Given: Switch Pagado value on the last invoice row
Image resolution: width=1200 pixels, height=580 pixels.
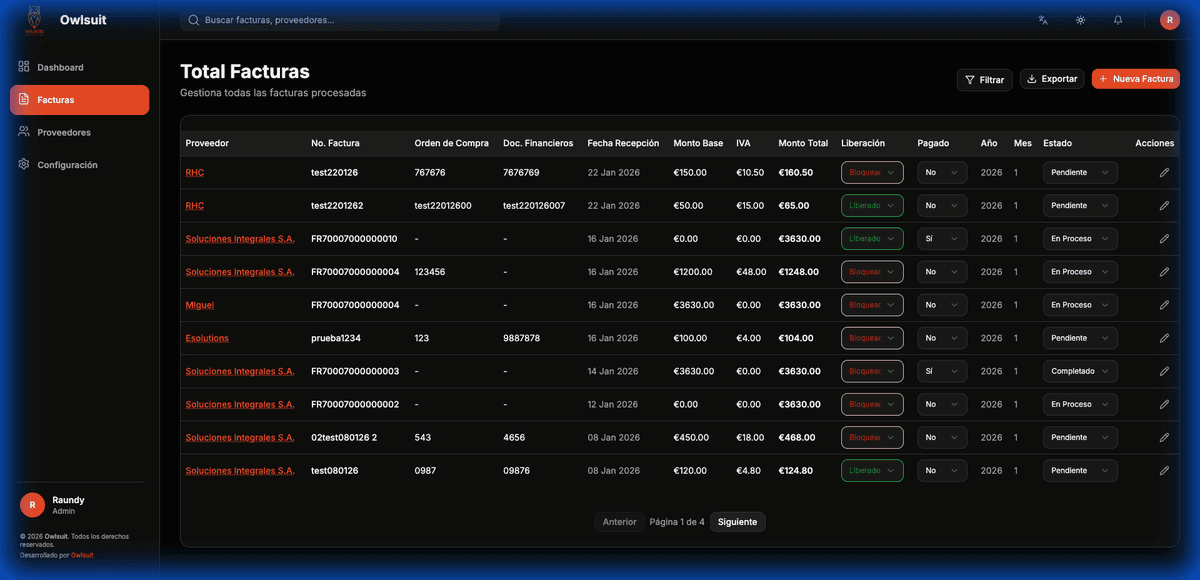Looking at the screenshot, I should coord(941,470).
